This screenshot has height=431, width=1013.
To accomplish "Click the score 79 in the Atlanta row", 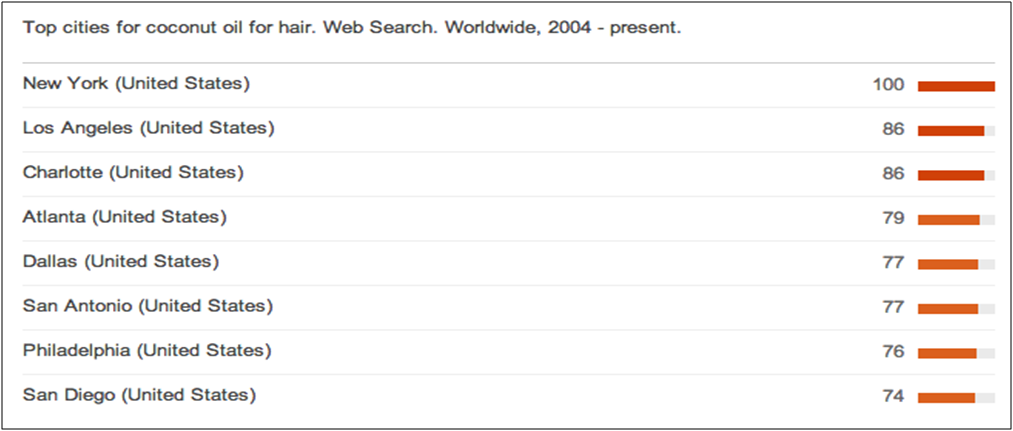I will pos(893,218).
